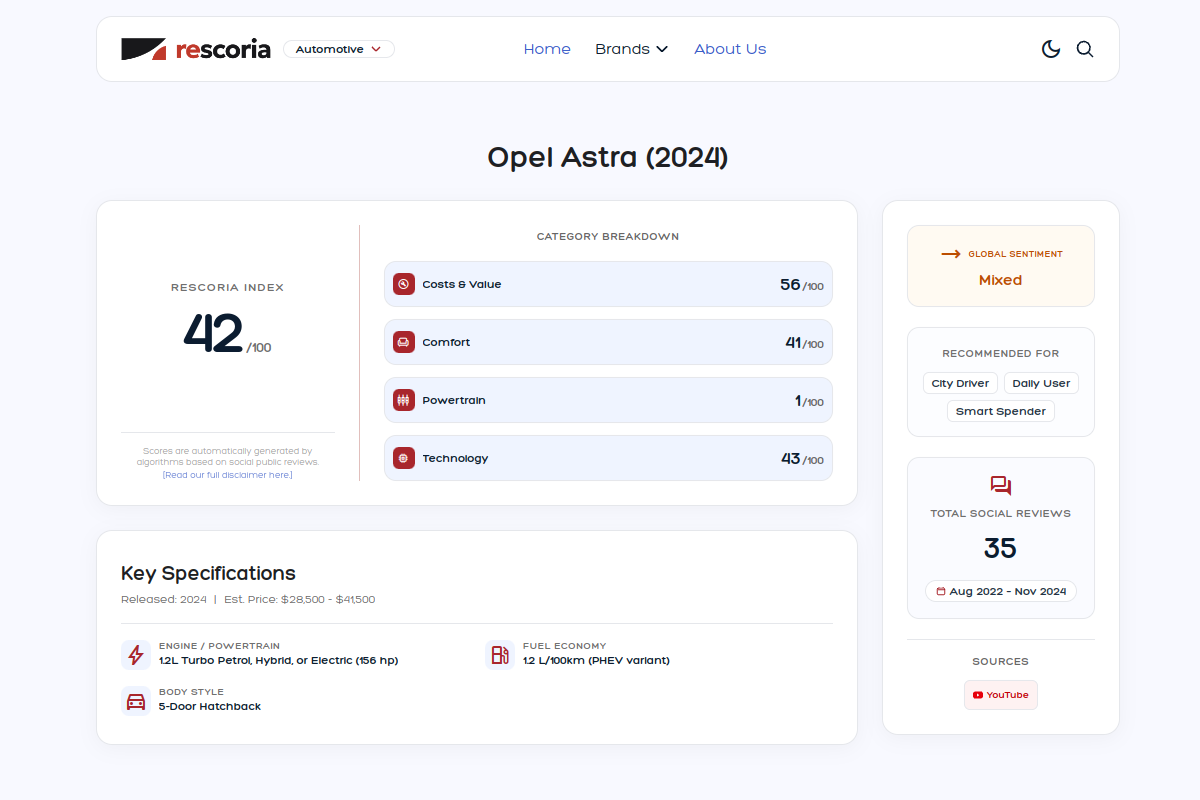Click the Mixed sentiment label
Image resolution: width=1200 pixels, height=800 pixels.
1001,280
